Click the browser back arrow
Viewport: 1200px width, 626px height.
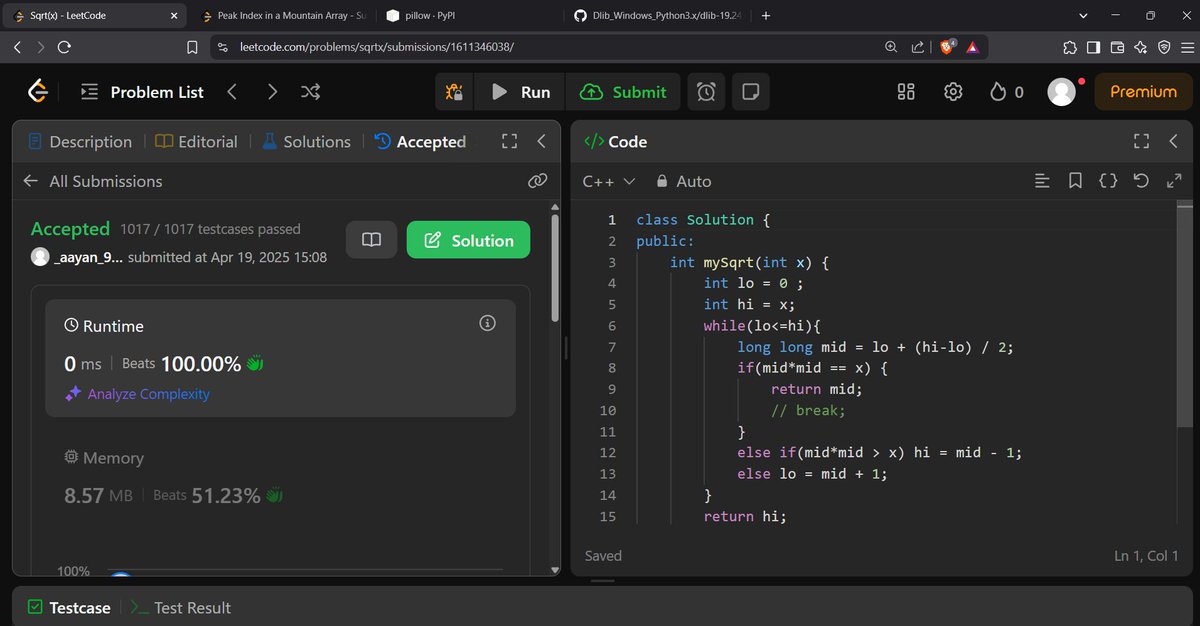17,47
